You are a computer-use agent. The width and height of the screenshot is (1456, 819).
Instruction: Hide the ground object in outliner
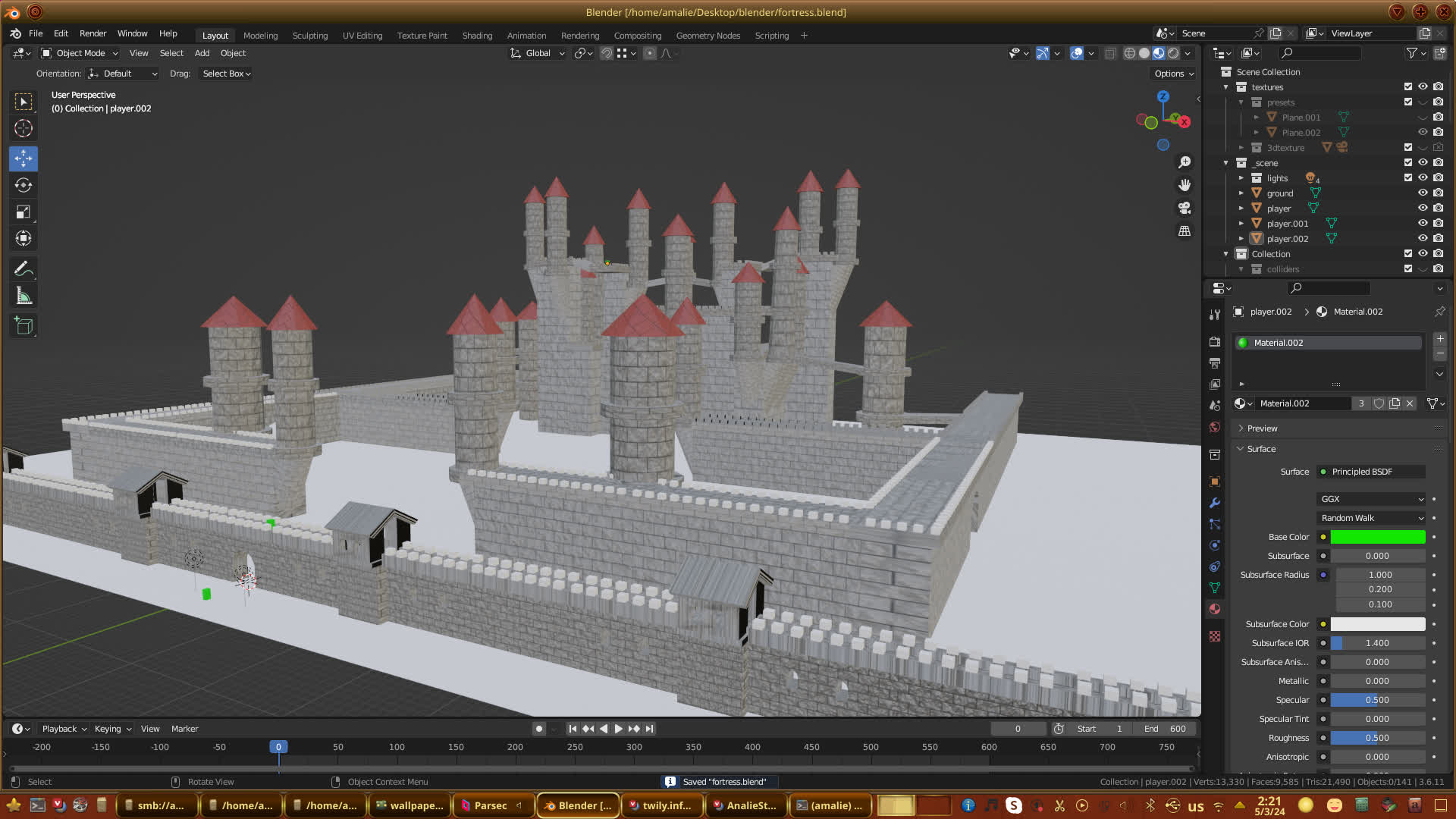click(x=1423, y=193)
